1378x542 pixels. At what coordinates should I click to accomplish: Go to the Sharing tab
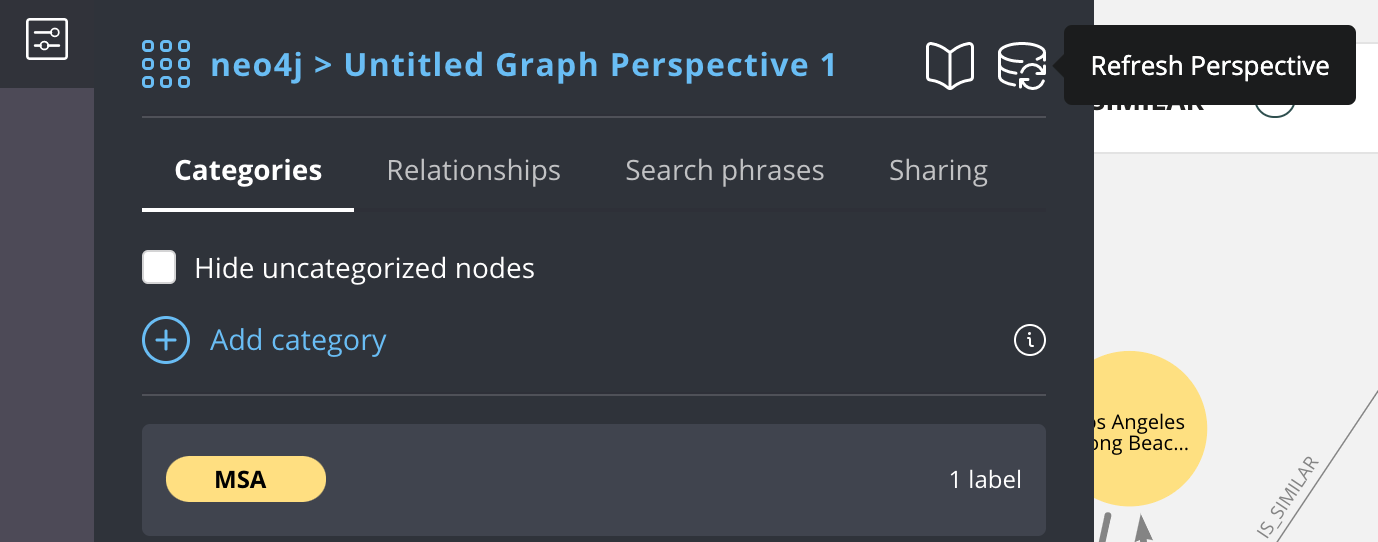pyautogui.click(x=938, y=171)
